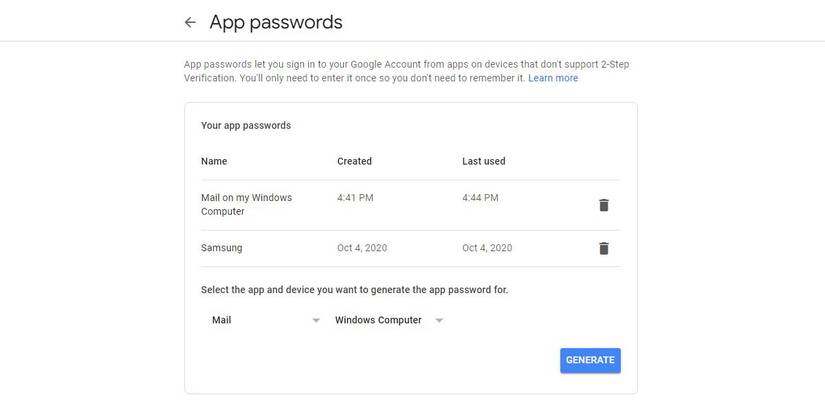Click the App passwords page title
This screenshot has width=825, height=413.
coord(276,22)
